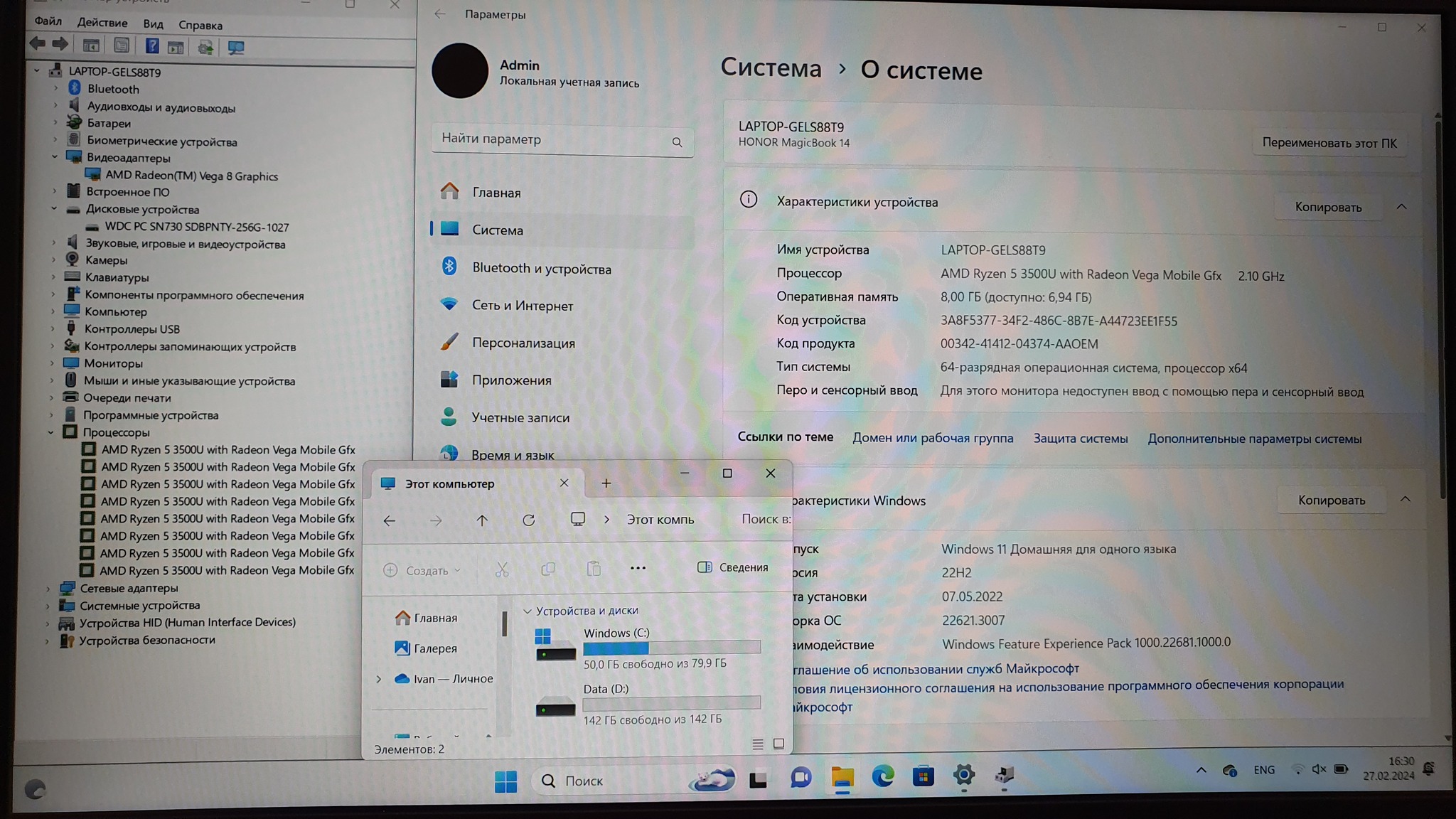Click the Windows Start button
1456x819 pixels.
tap(505, 781)
